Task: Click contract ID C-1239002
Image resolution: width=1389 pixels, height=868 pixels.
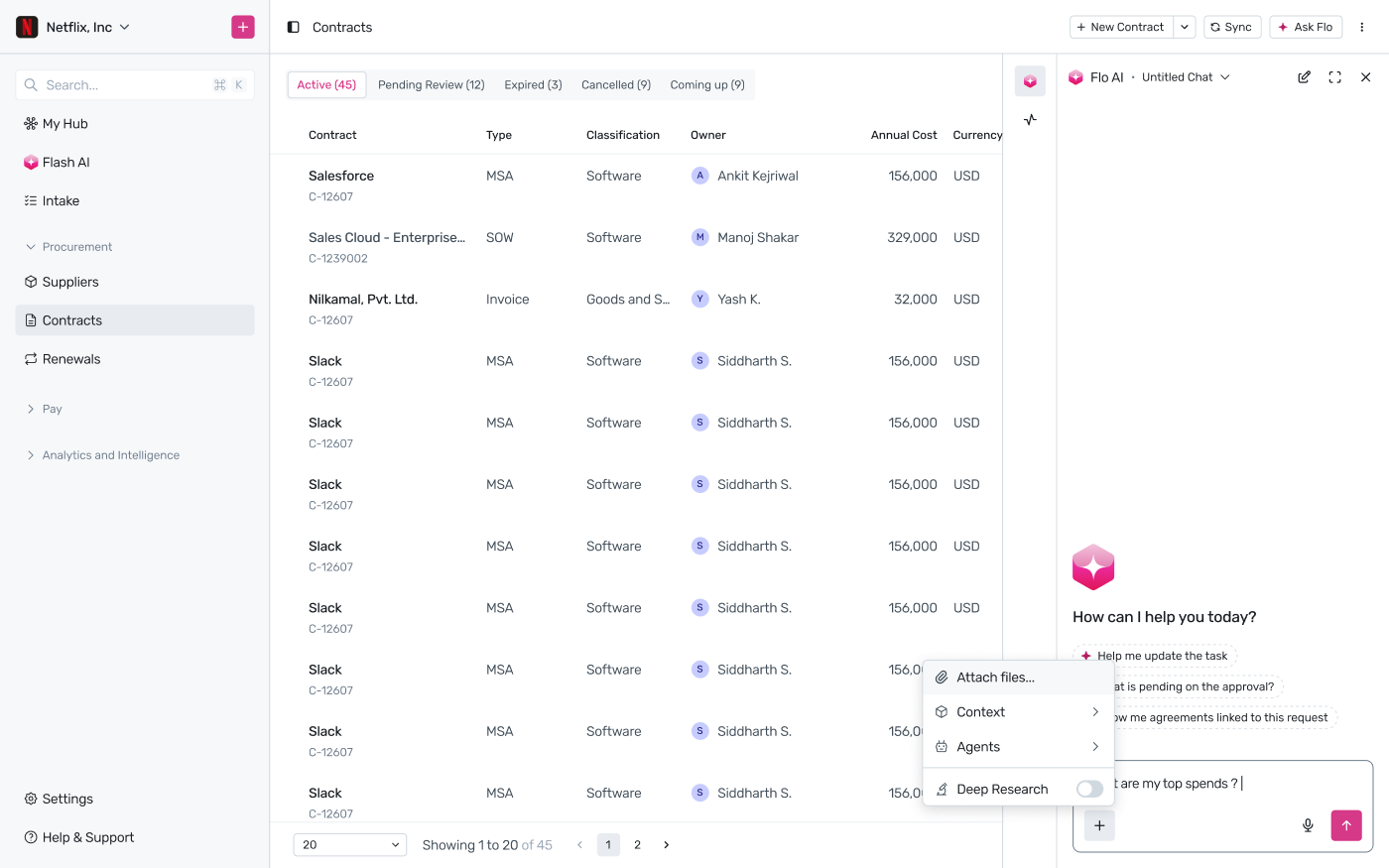Action: pyautogui.click(x=338, y=259)
